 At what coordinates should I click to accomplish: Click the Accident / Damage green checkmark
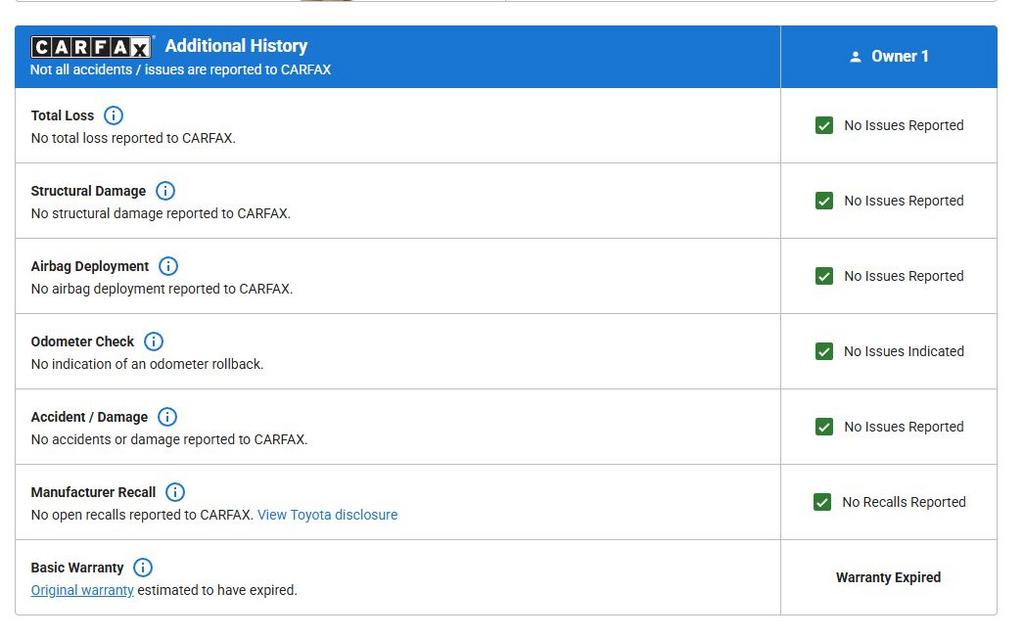click(x=824, y=427)
